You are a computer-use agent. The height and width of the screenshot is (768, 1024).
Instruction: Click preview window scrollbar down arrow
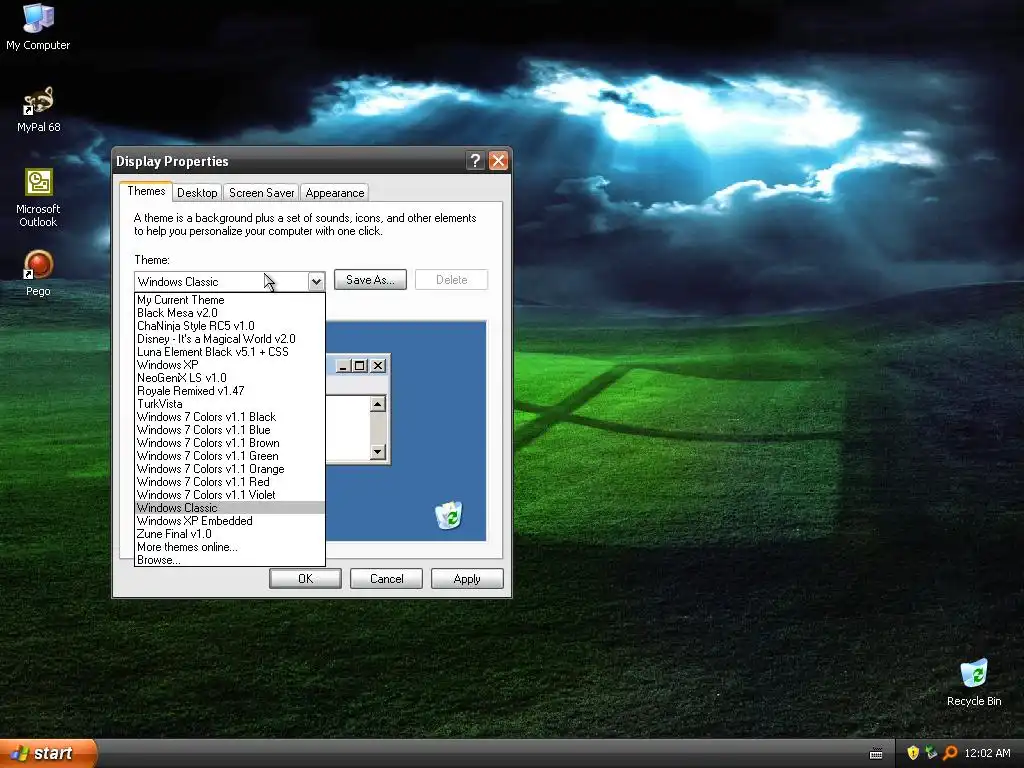377,452
